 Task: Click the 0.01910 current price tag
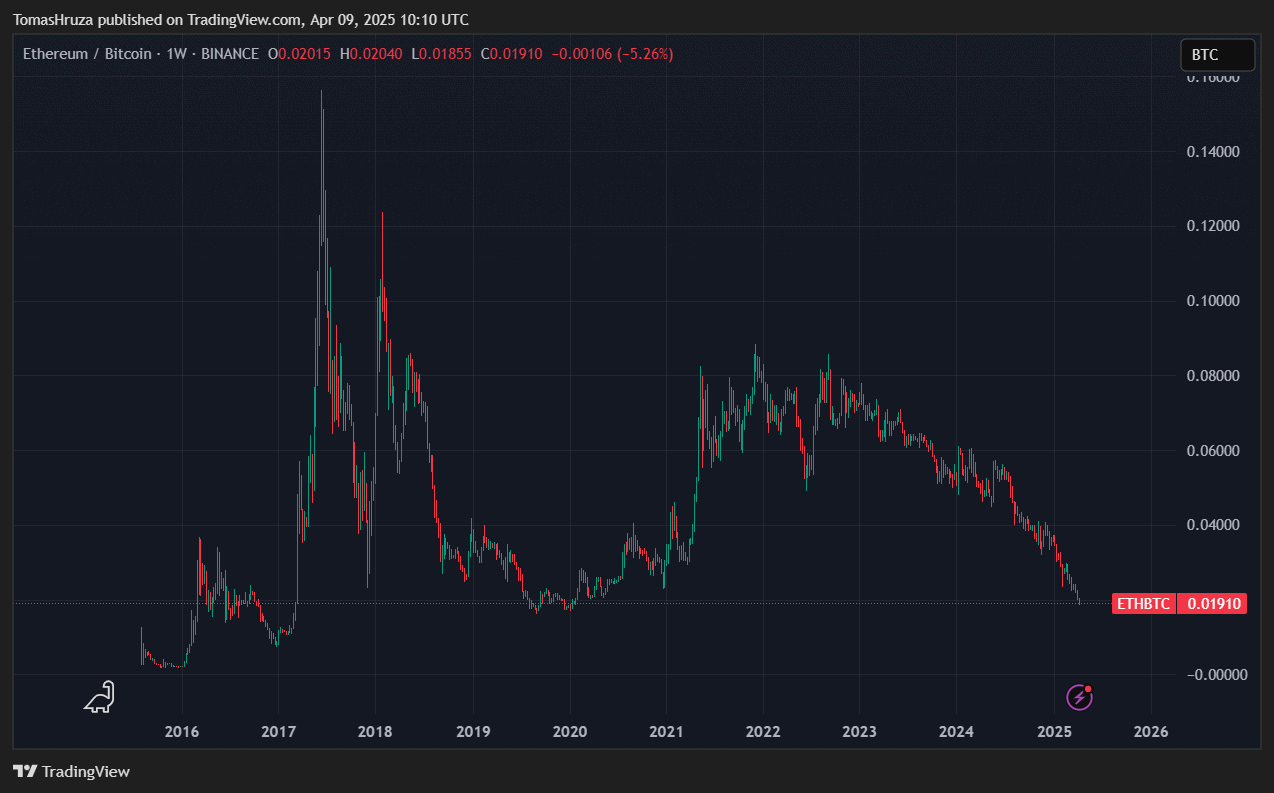point(1213,603)
